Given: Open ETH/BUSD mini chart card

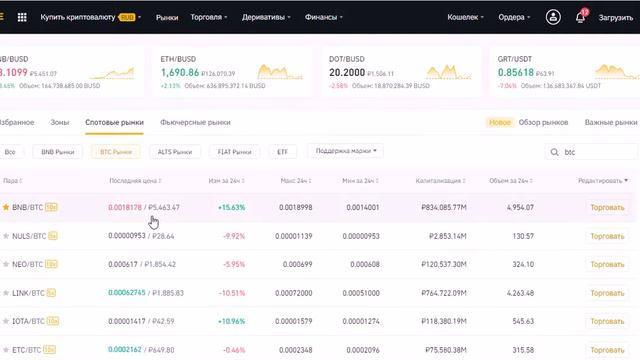Looking at the screenshot, I should 232,72.
